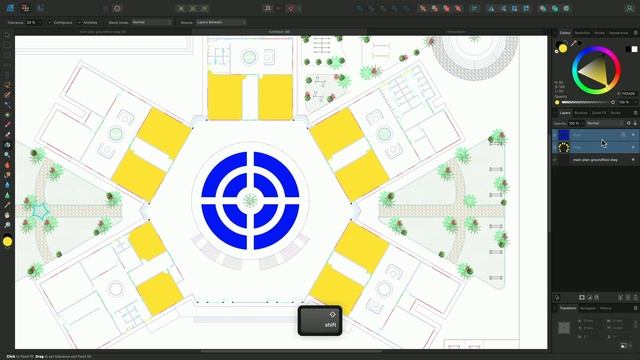The image size is (640, 360).
Task: Open the History panel tab
Action: 606,308
